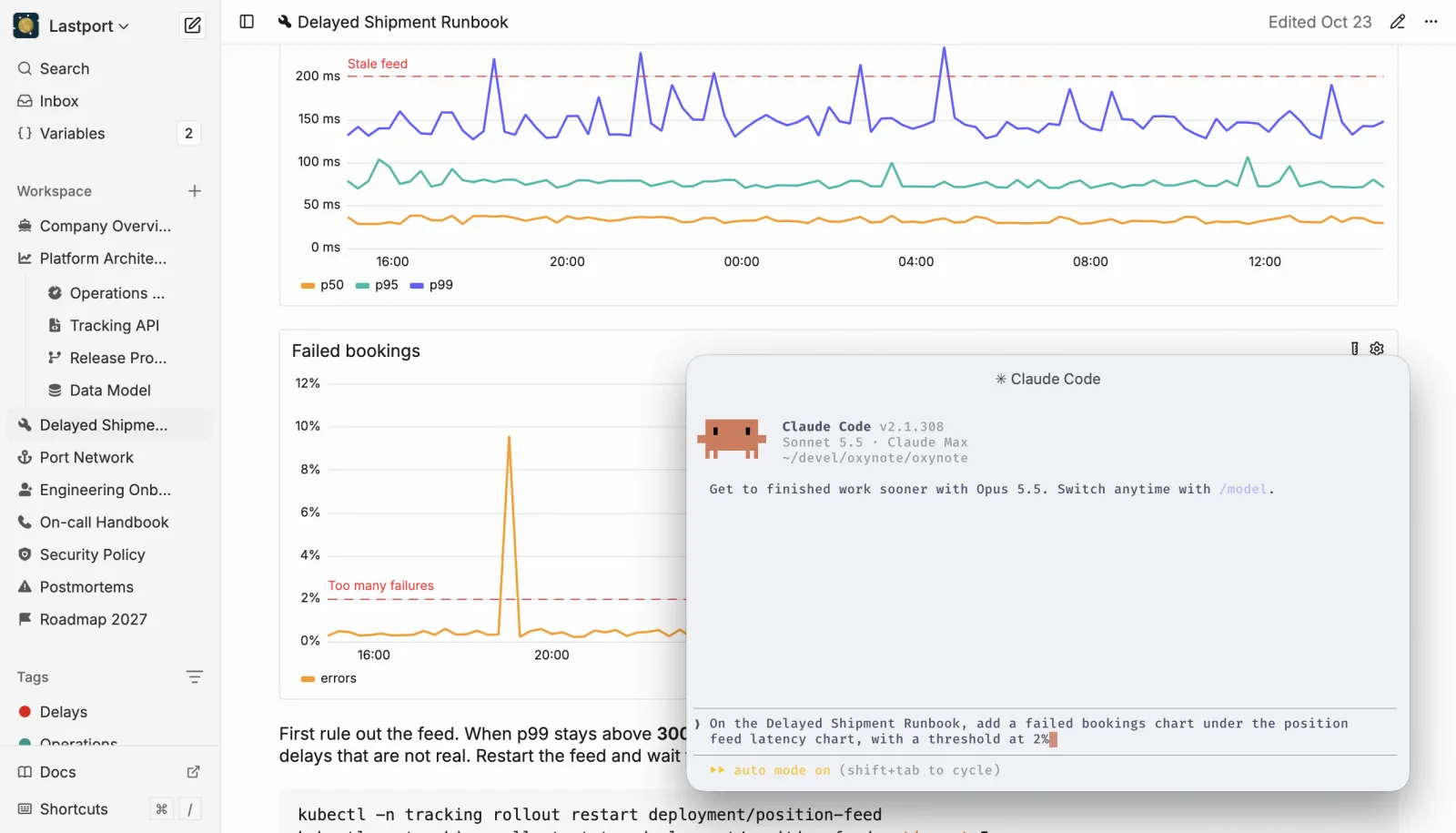Image resolution: width=1456 pixels, height=833 pixels.
Task: Click the Variables count badge 2
Action: pyautogui.click(x=188, y=134)
